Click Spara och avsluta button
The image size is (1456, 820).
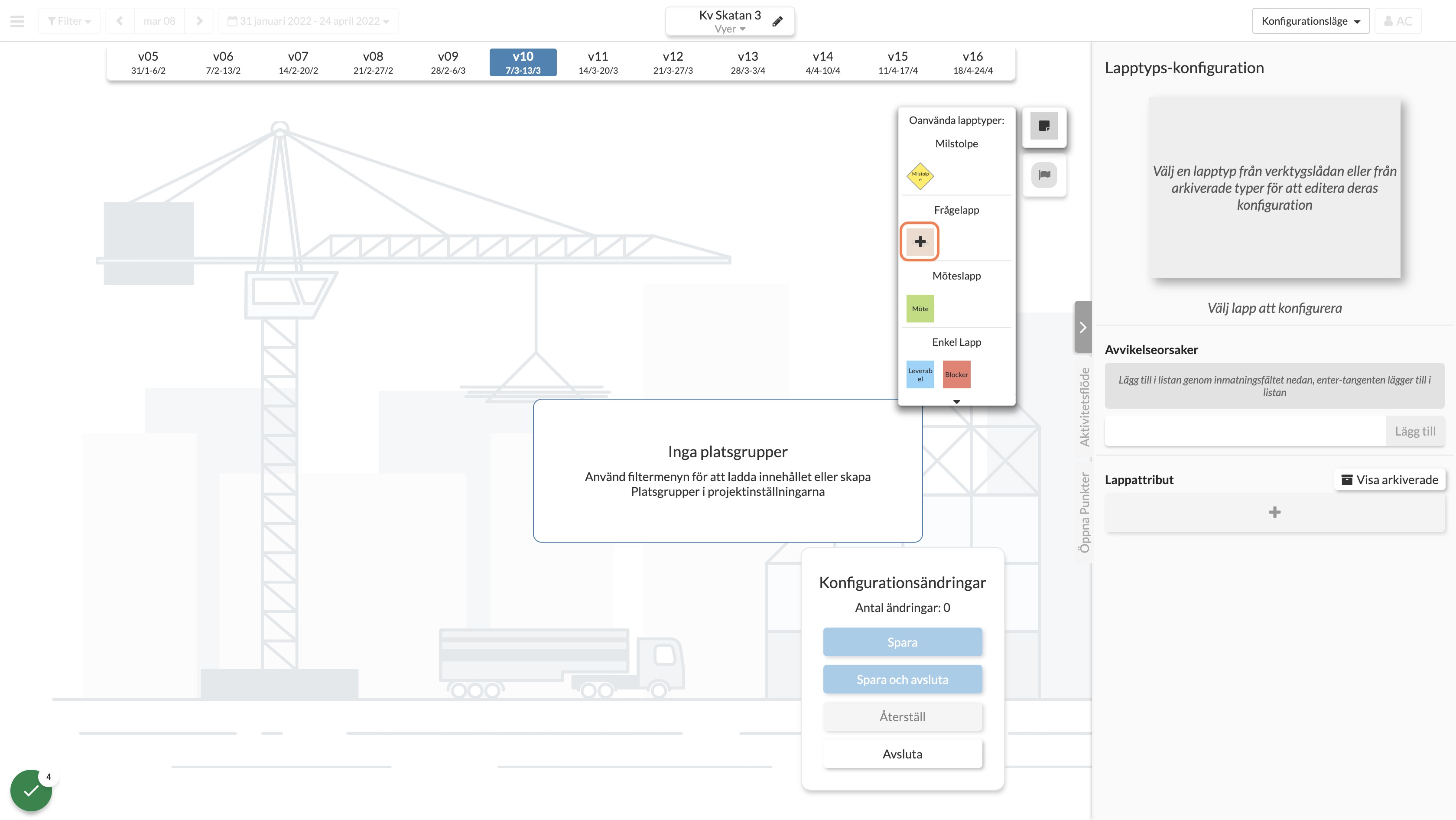[x=902, y=680]
